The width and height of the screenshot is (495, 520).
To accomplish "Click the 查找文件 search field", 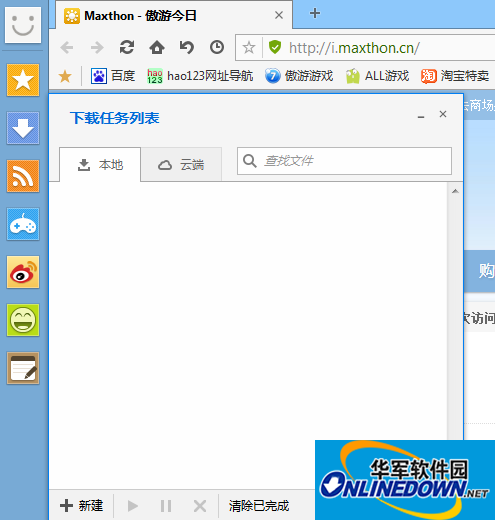I will click(x=344, y=161).
